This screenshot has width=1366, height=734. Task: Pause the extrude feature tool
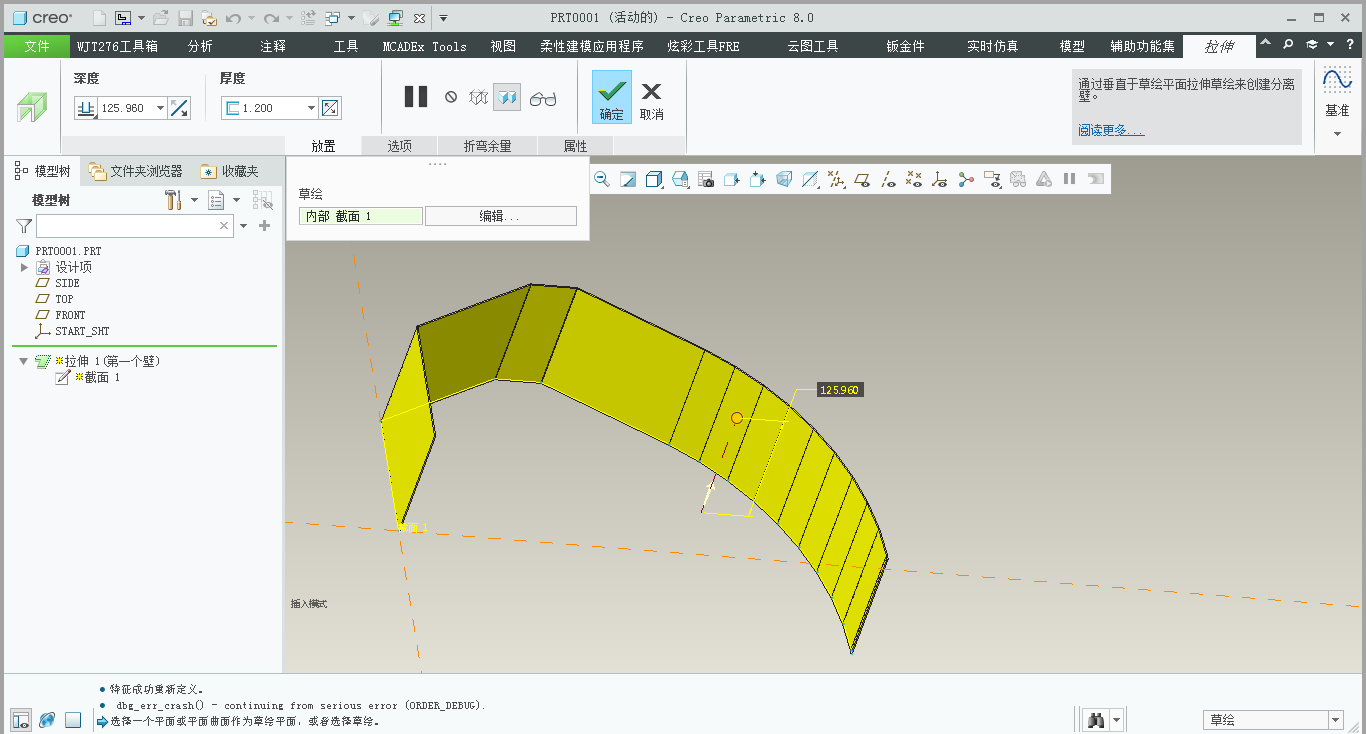pos(416,97)
